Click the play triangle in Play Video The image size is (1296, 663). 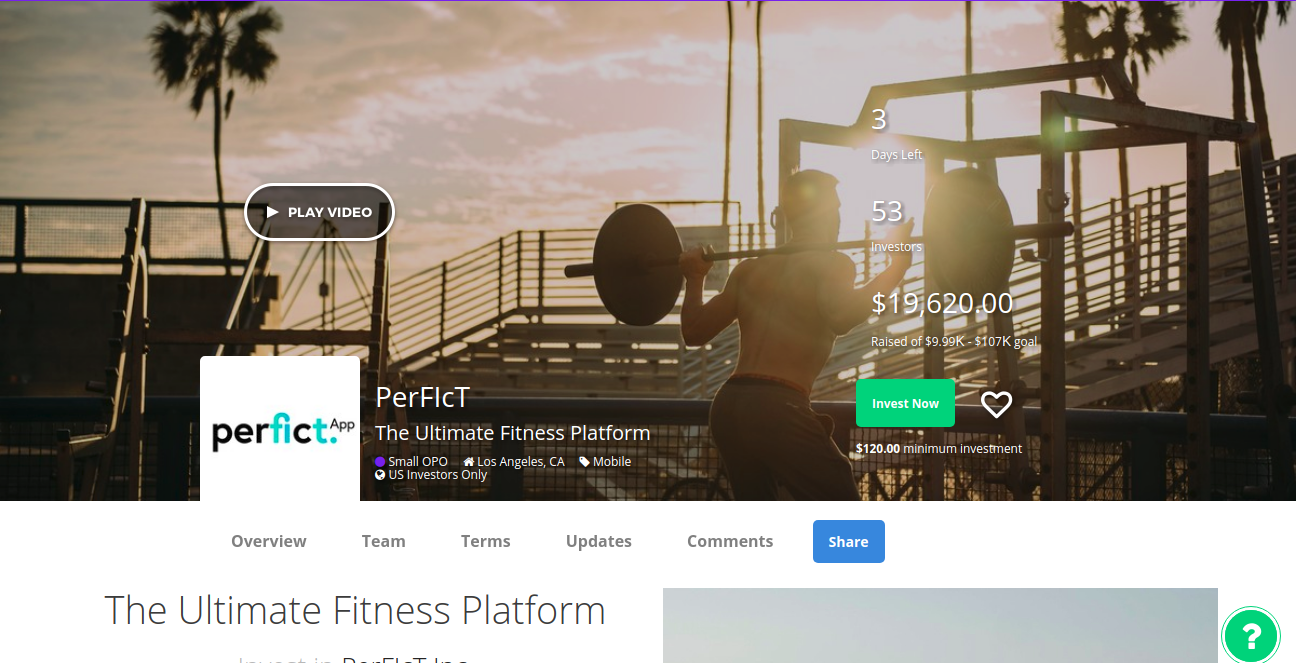pos(272,212)
